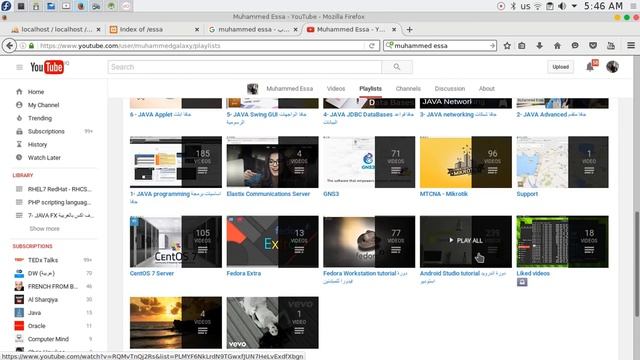Click the YouTube search input field
Viewport: 640px width, 360px height.
pos(245,67)
